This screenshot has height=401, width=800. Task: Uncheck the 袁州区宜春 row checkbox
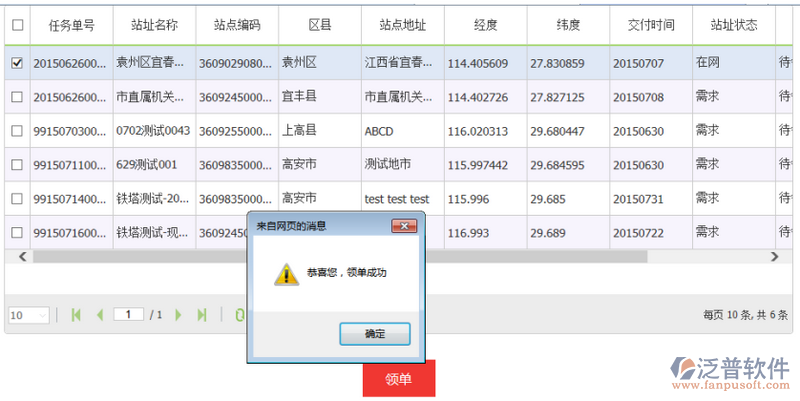pyautogui.click(x=16, y=63)
